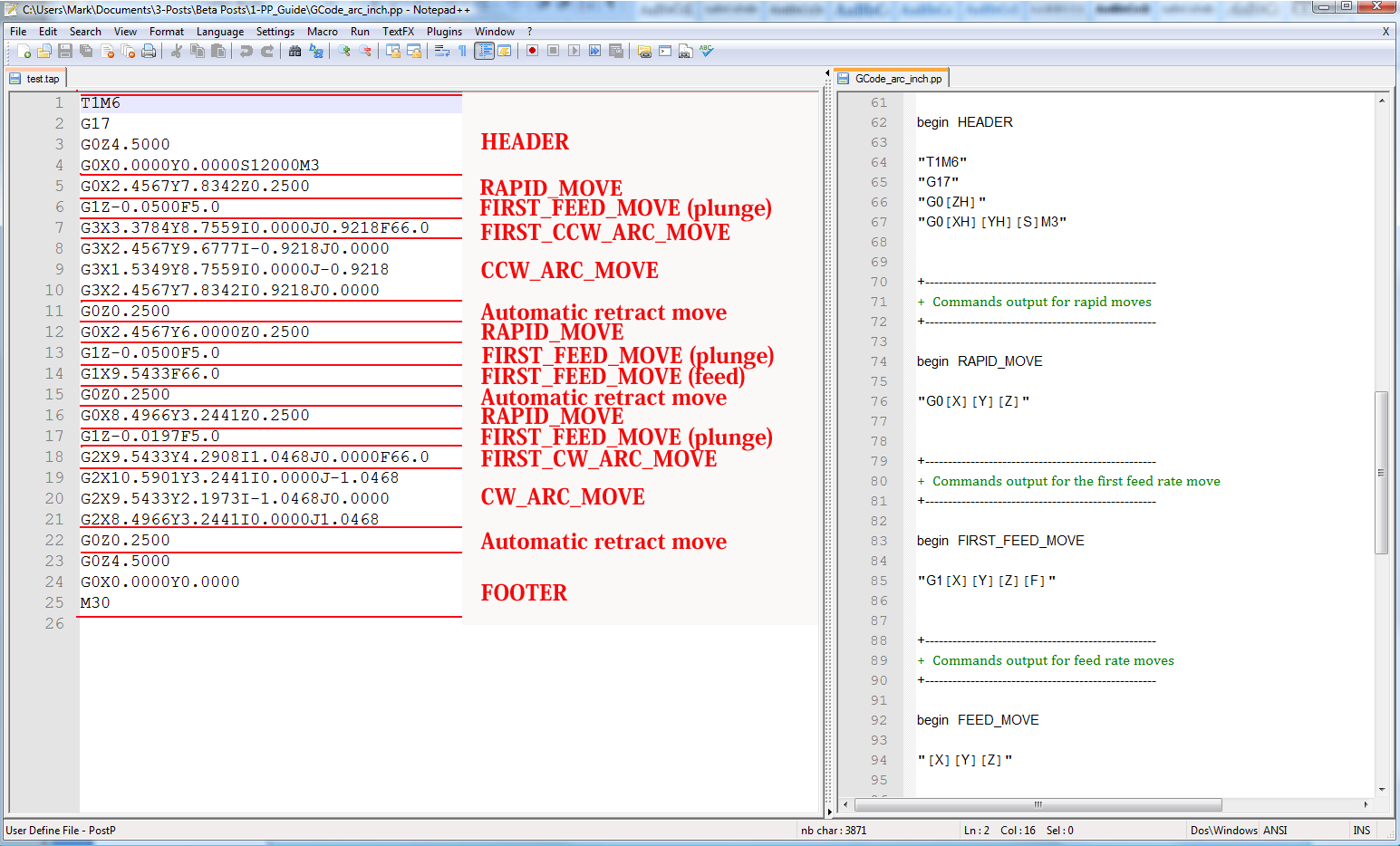Open the User Defined Language dialog icon
Image resolution: width=1400 pixels, height=846 pixels.
pos(505,51)
